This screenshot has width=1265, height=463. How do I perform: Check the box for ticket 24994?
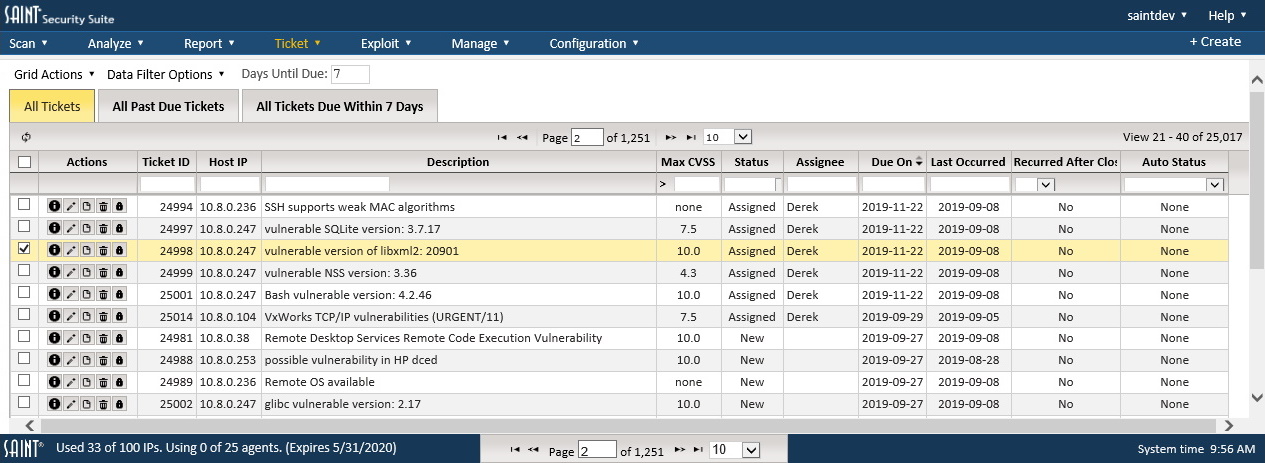(24, 204)
